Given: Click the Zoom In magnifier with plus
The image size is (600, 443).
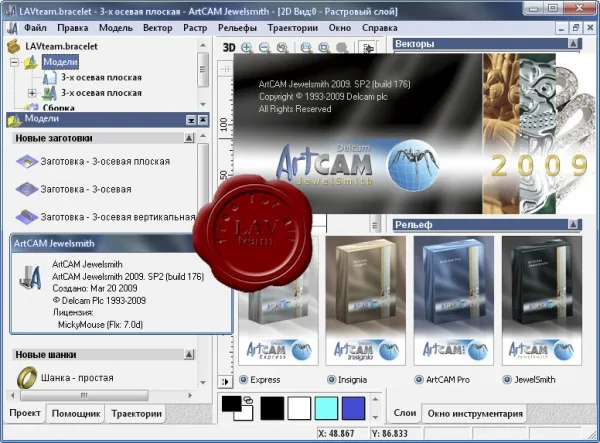Looking at the screenshot, I should [x=247, y=48].
